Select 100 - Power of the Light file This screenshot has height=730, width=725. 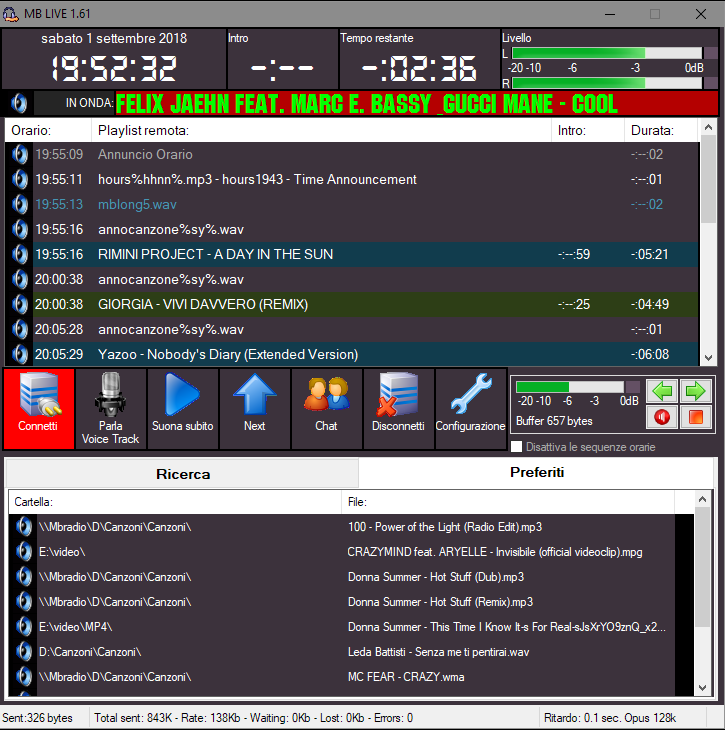point(445,527)
